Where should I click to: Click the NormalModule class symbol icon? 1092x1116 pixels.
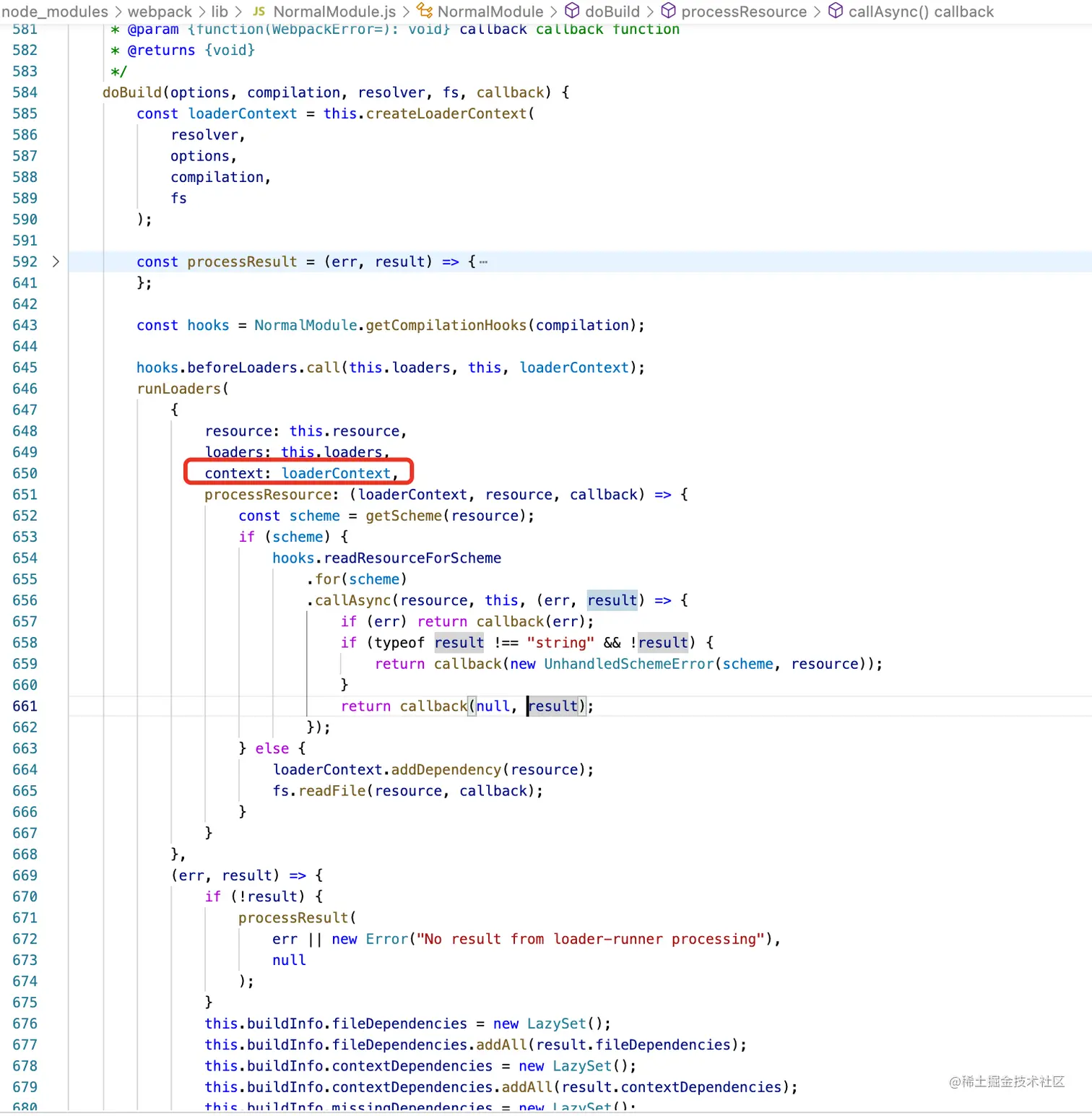425,11
